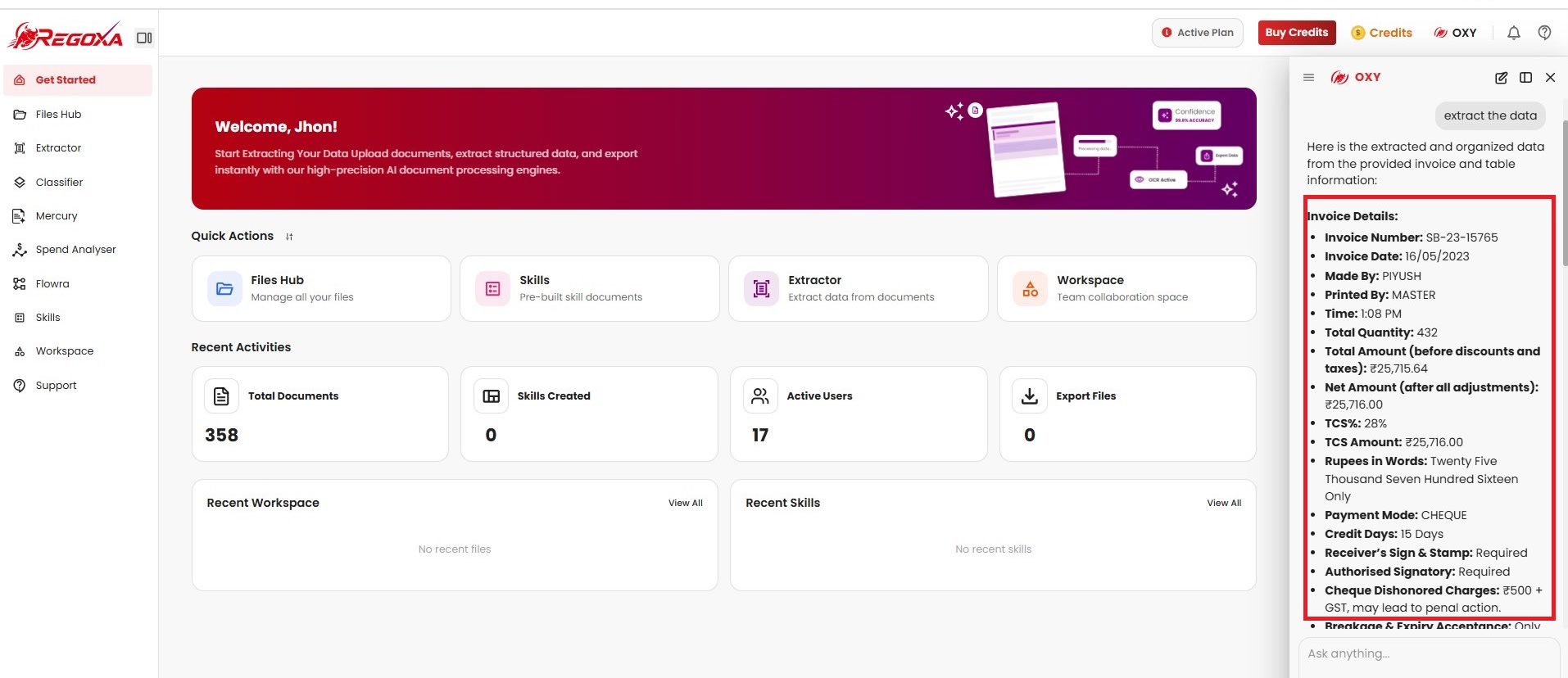
Task: Click the Active Users card
Action: tap(859, 414)
